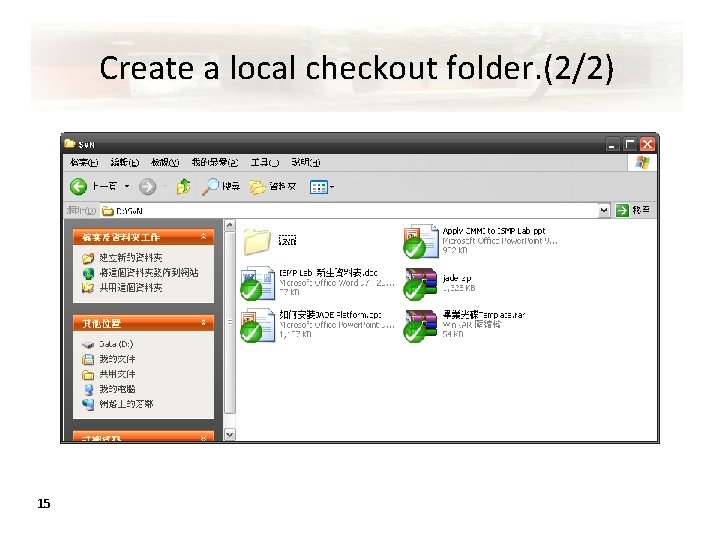Viewport: 720px width, 540px height.
Task: Go up one folder level
Action: [184, 186]
